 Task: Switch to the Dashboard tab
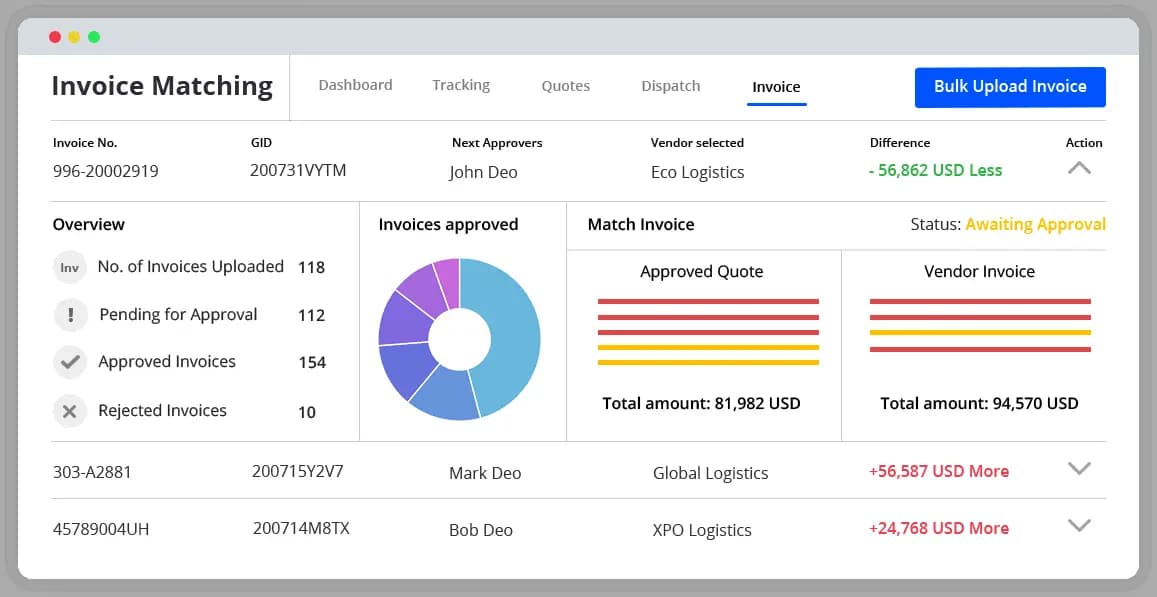click(355, 85)
